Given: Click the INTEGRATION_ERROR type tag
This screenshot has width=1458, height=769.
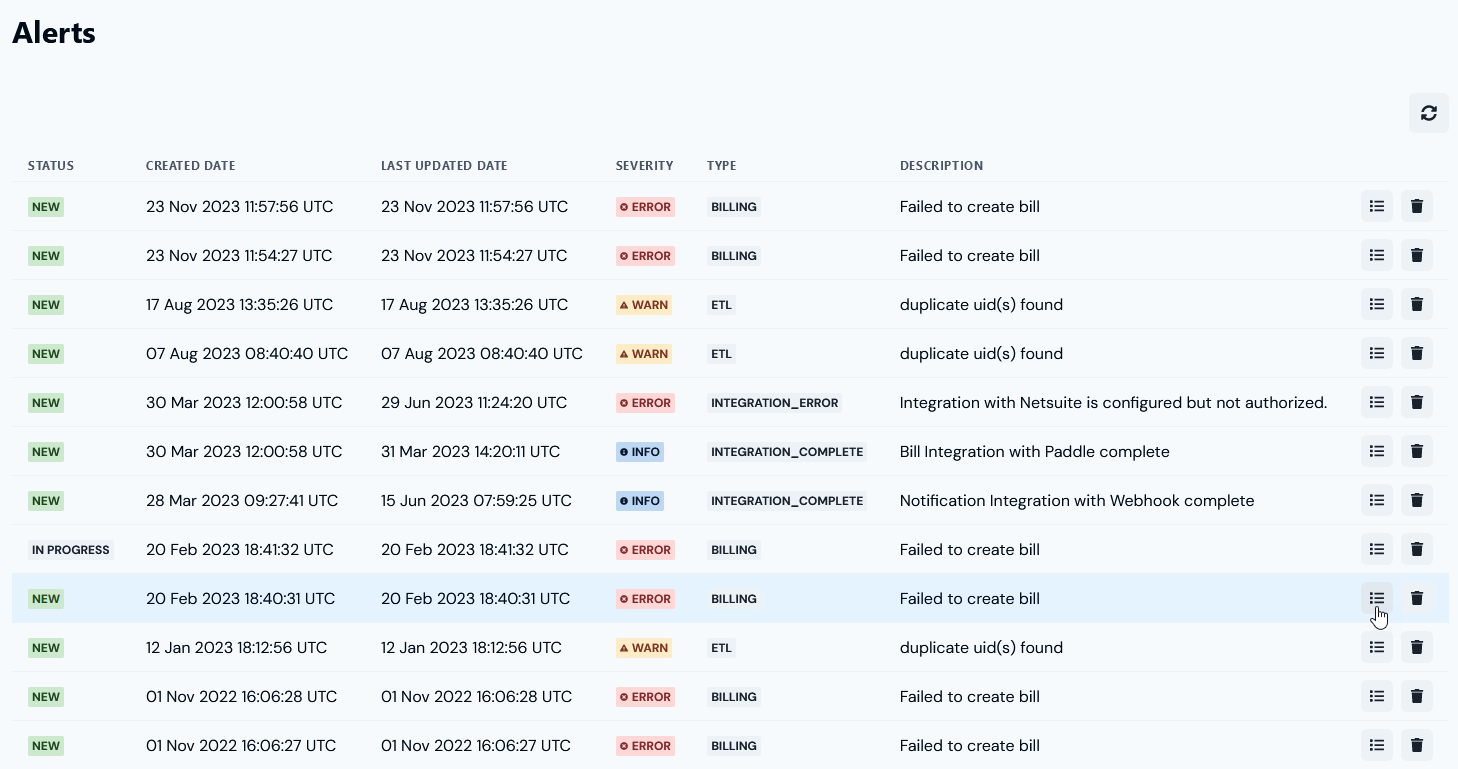Looking at the screenshot, I should [x=775, y=403].
